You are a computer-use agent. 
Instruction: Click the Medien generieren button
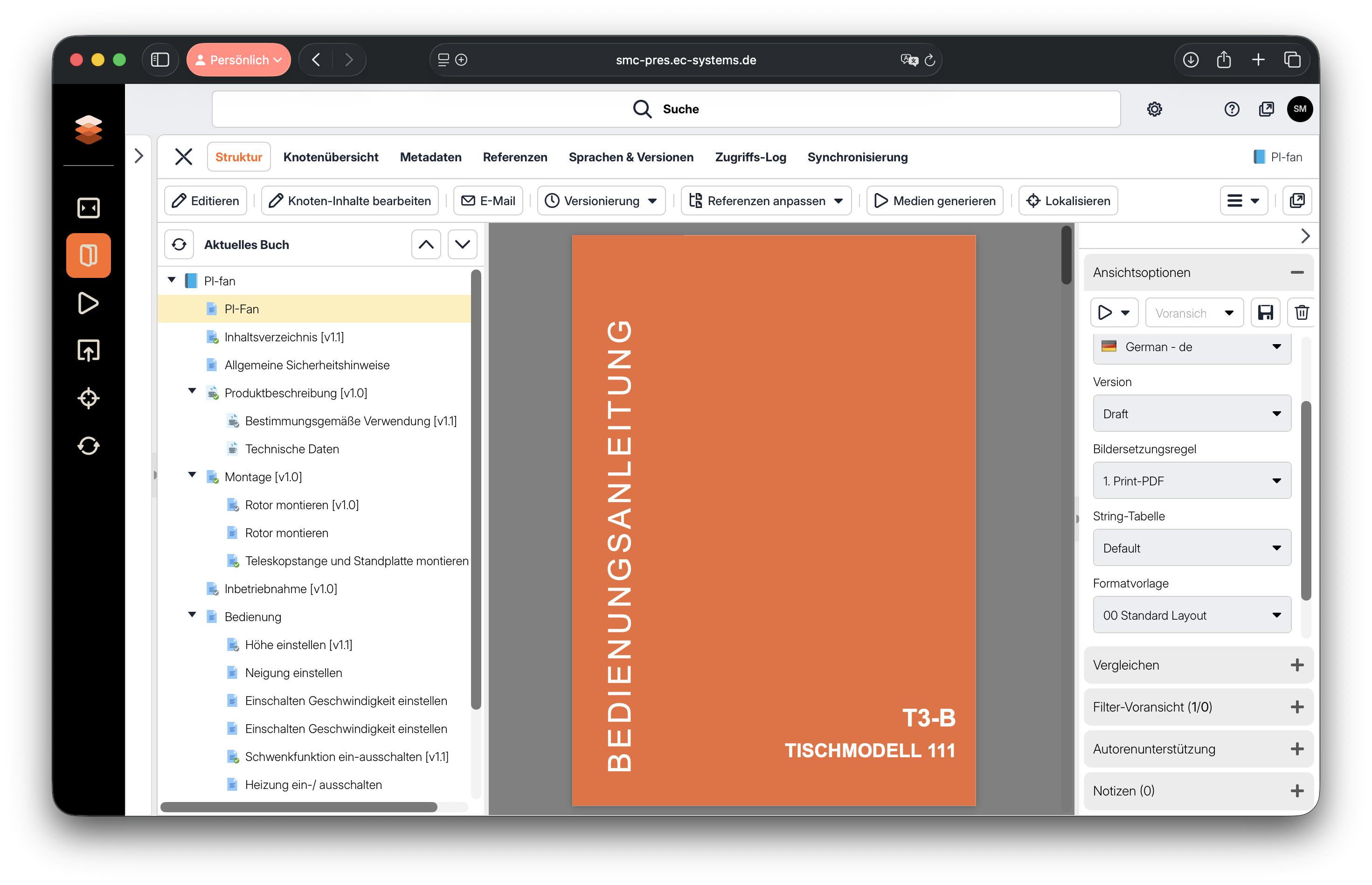tap(935, 201)
